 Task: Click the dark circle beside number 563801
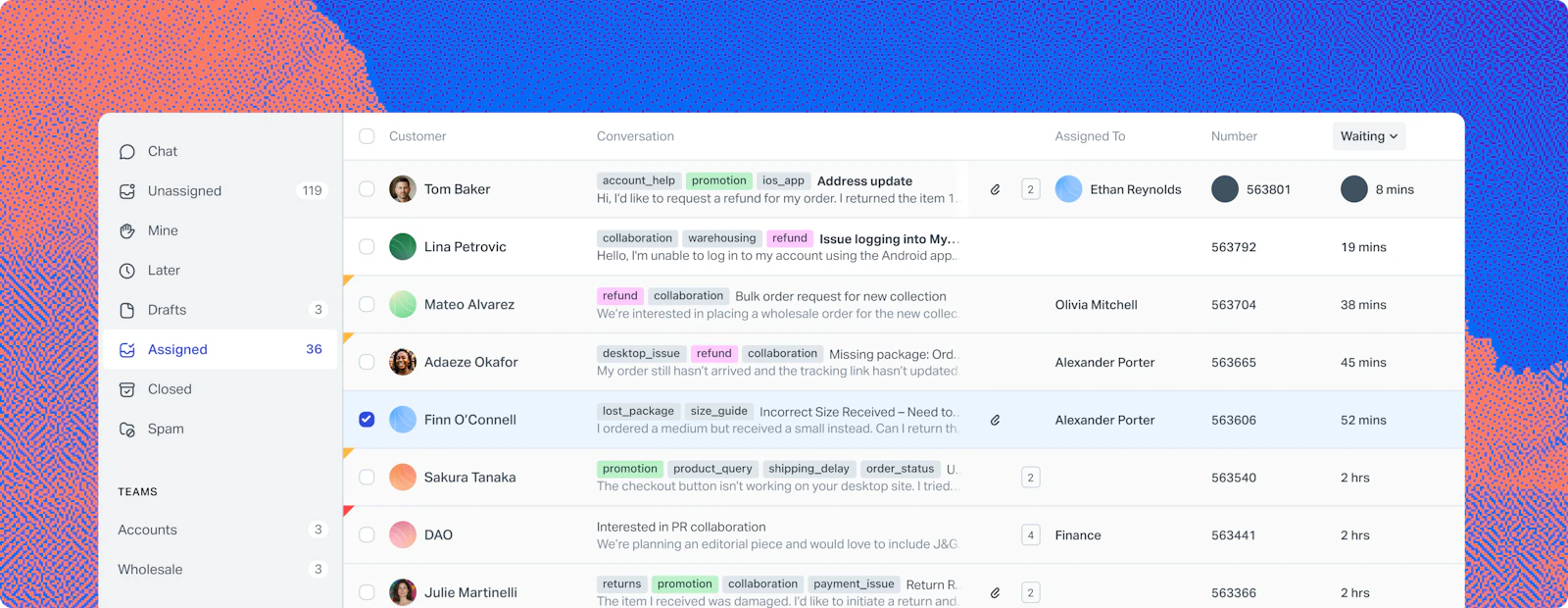click(x=1225, y=189)
